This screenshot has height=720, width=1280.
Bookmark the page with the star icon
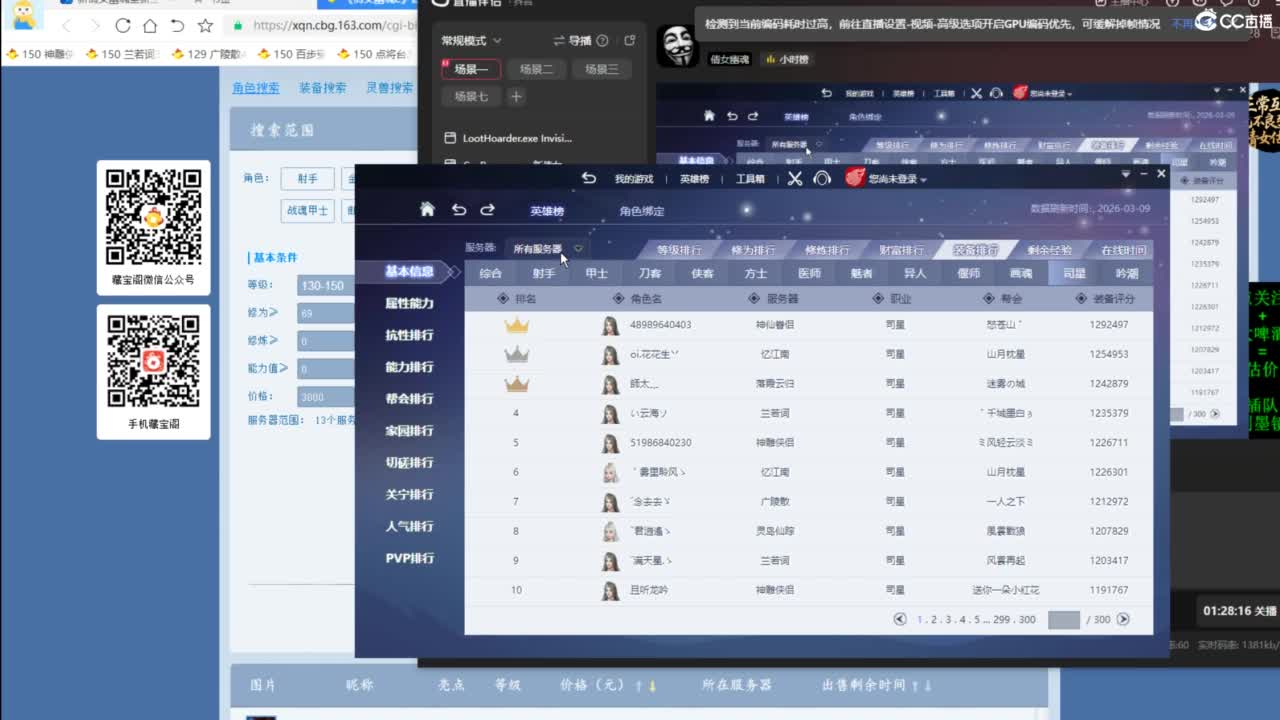point(205,25)
